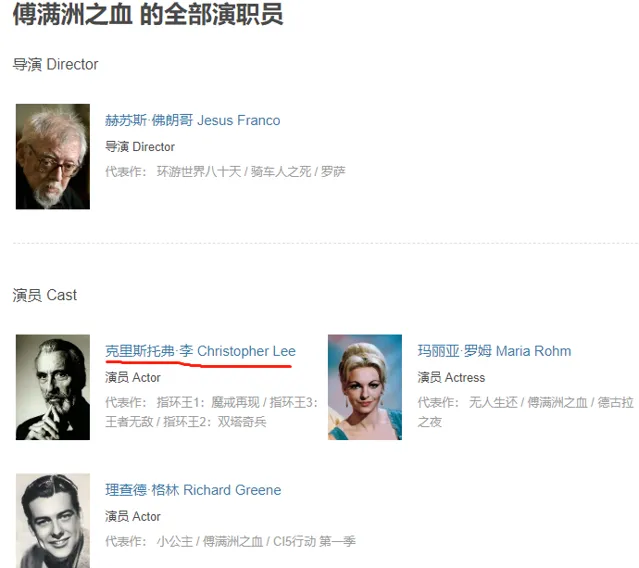Click Jesus Franco's portrait photo
This screenshot has width=639, height=568.
click(x=53, y=156)
